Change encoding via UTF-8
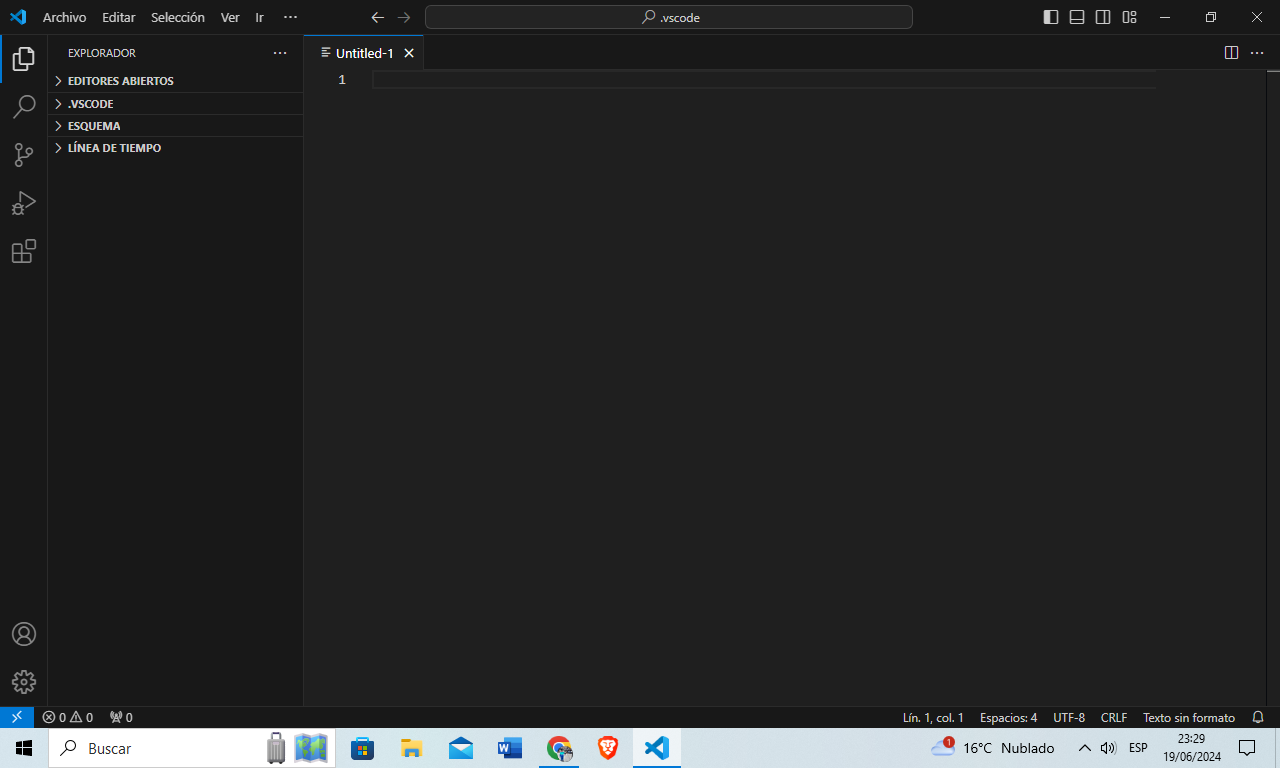This screenshot has width=1280, height=768. (x=1069, y=717)
